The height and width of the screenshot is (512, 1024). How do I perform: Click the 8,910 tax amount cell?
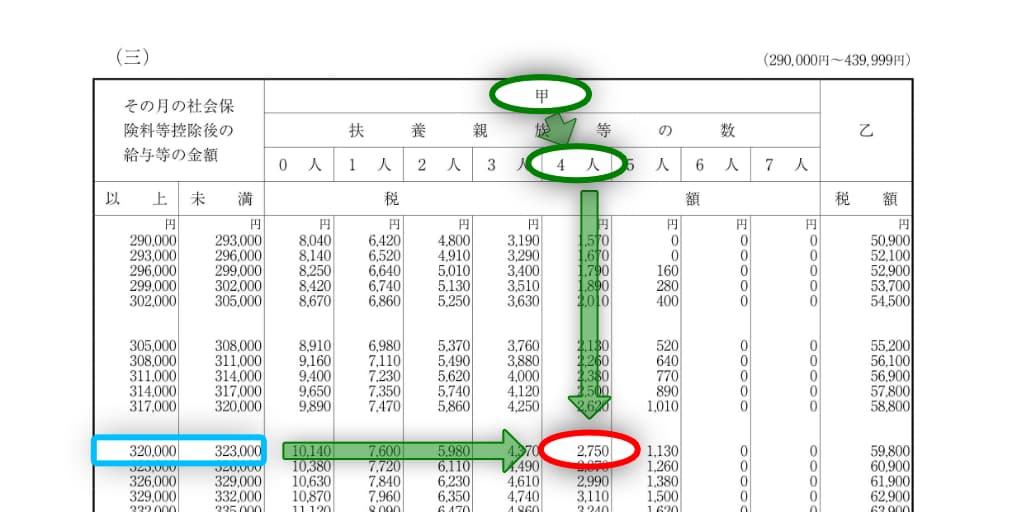click(315, 345)
